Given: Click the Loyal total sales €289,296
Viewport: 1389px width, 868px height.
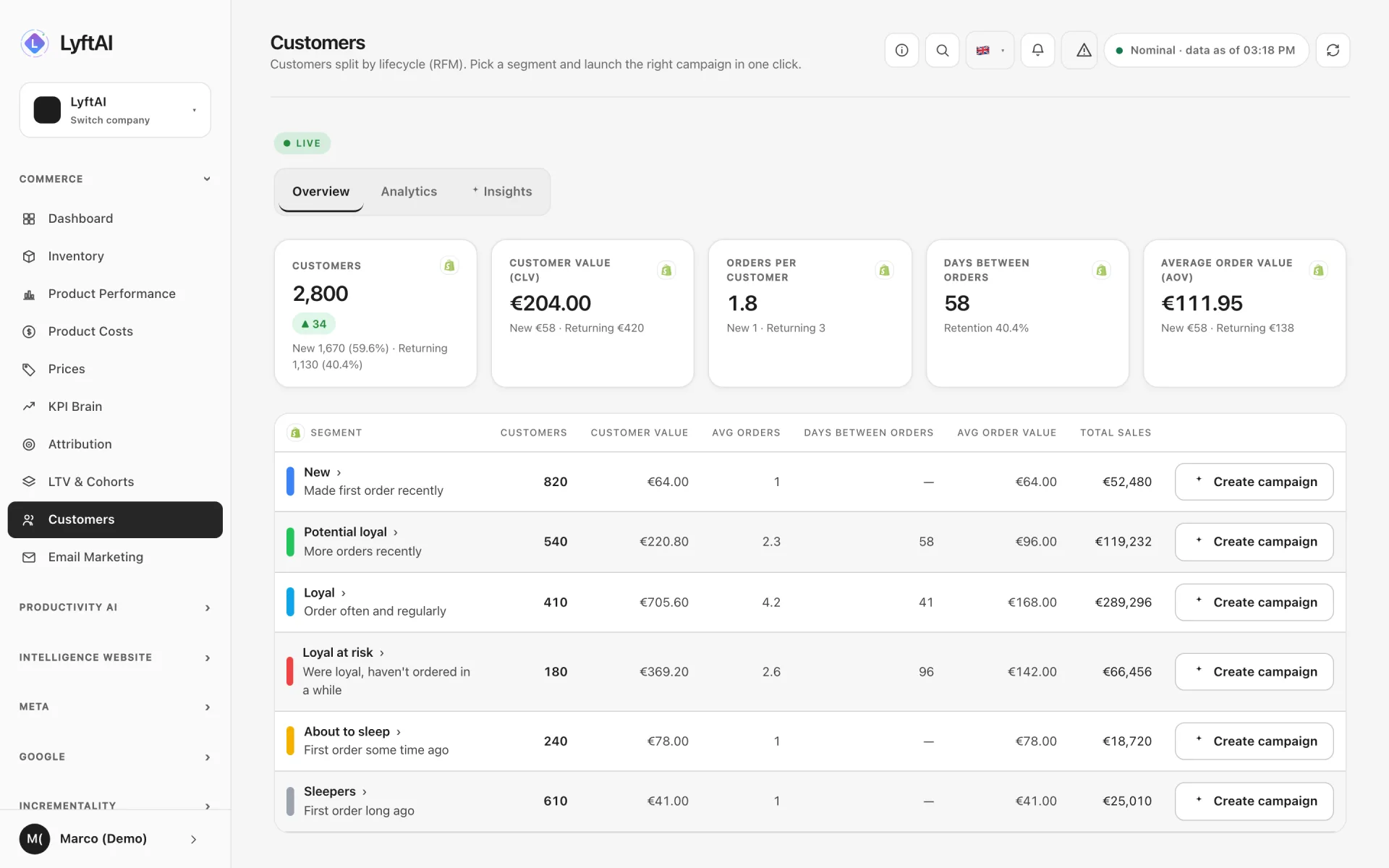Looking at the screenshot, I should tap(1123, 603).
